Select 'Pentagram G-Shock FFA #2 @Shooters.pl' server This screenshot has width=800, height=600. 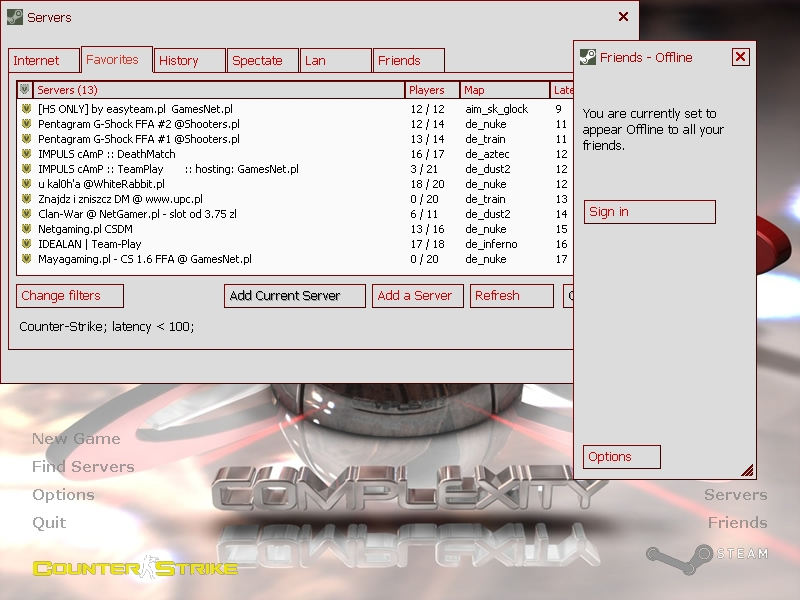[x=295, y=124]
